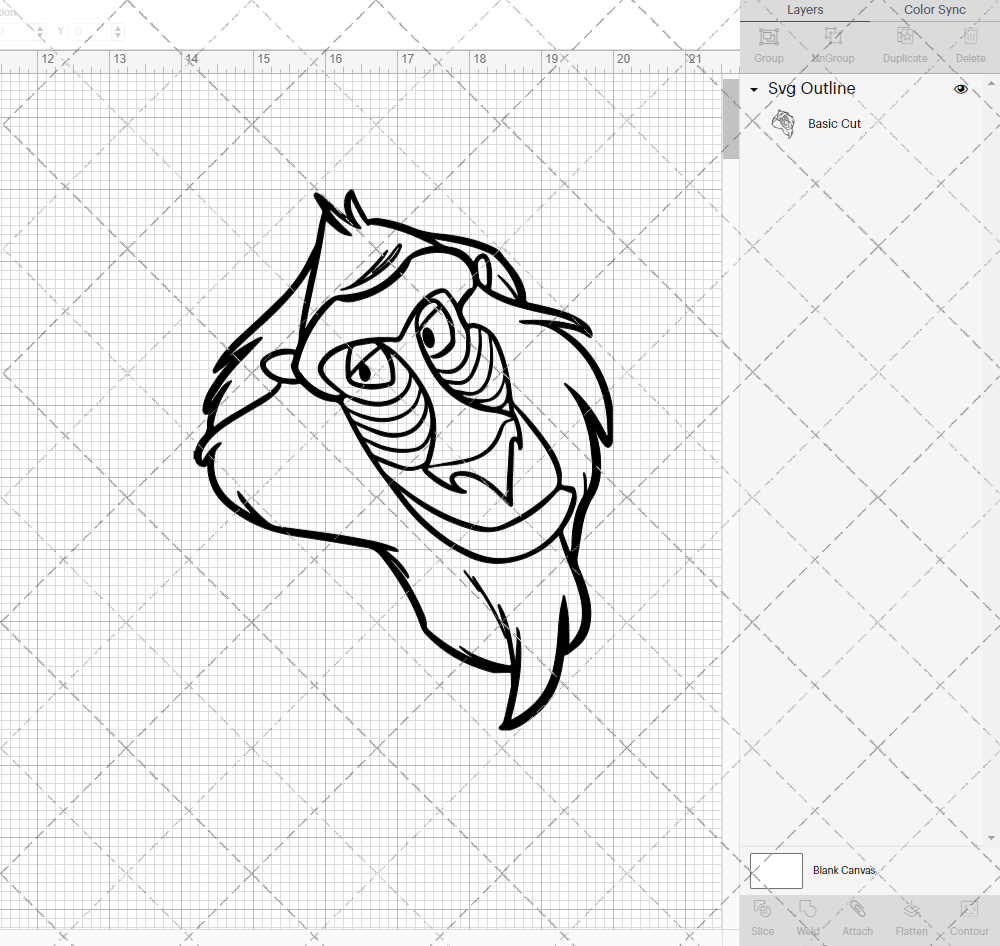Click the Duplicate icon

click(x=905, y=36)
